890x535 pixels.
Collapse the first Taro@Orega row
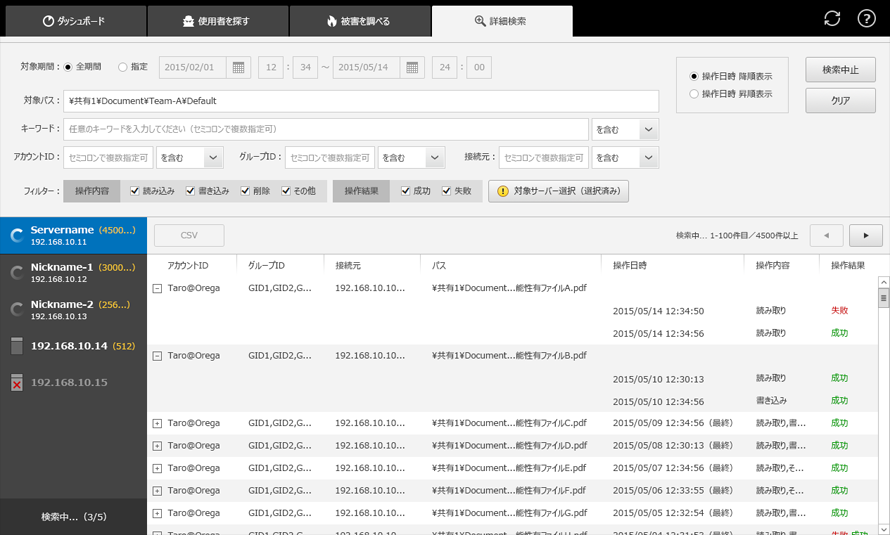[x=157, y=288]
